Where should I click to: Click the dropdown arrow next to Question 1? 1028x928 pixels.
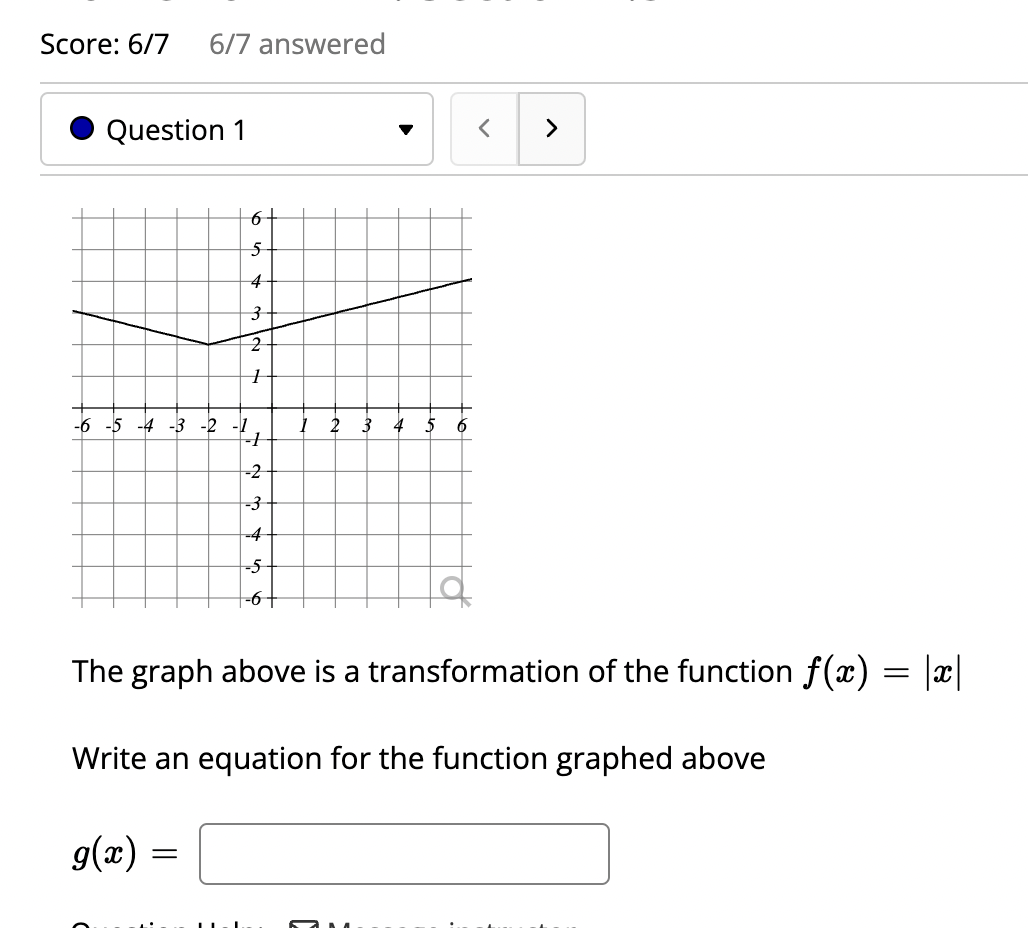(404, 129)
